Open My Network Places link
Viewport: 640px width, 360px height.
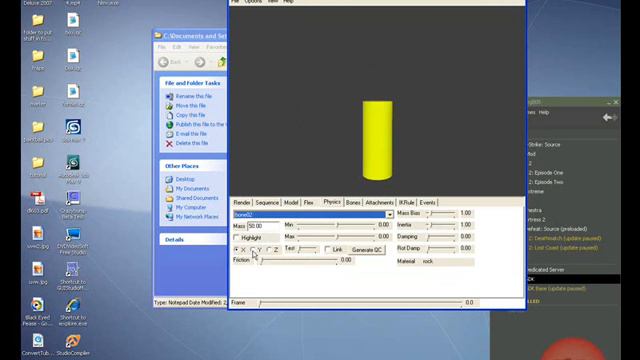197,217
